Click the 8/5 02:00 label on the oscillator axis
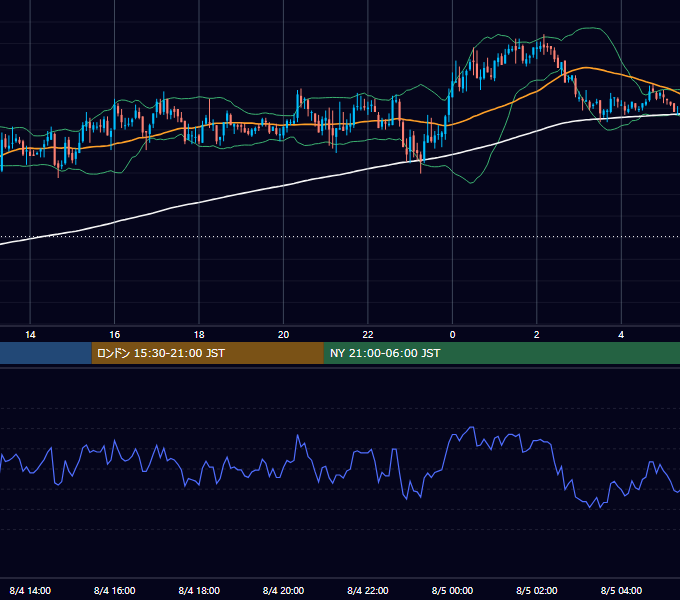The image size is (680, 600). 536,590
